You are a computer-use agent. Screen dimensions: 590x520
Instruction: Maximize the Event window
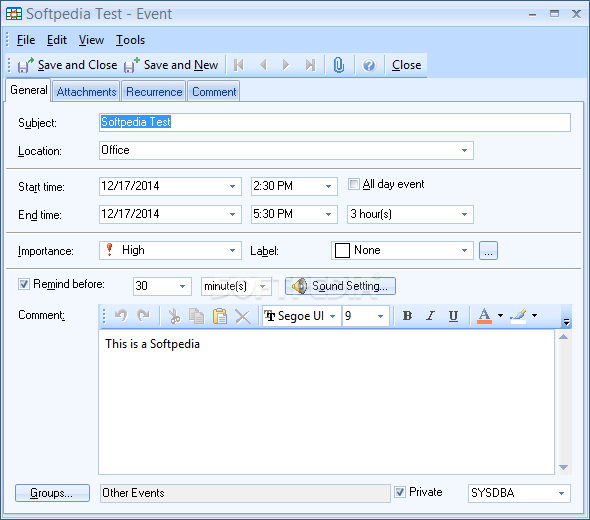(x=554, y=14)
